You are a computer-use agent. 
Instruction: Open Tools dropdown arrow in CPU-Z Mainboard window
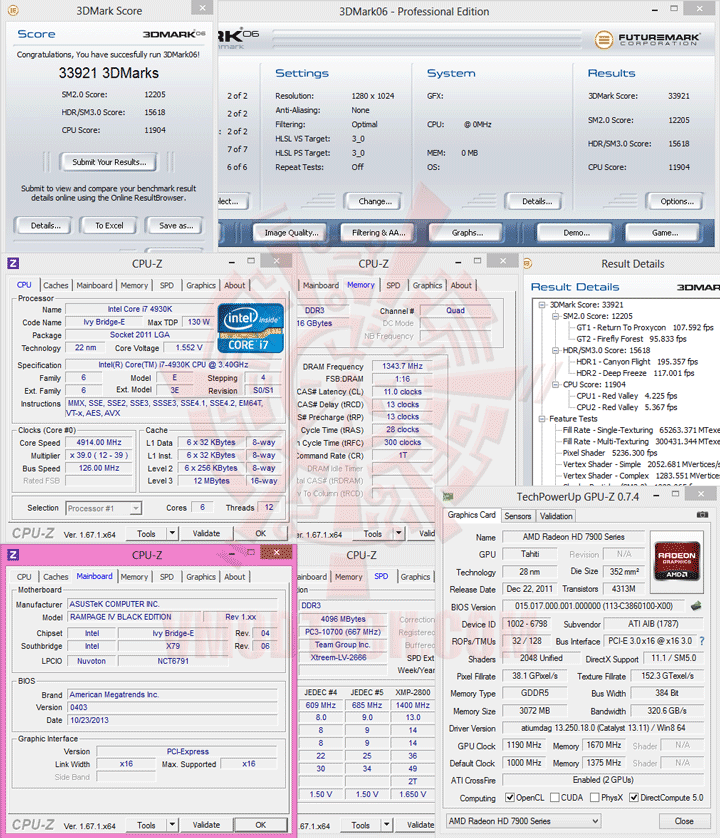pyautogui.click(x=172, y=825)
